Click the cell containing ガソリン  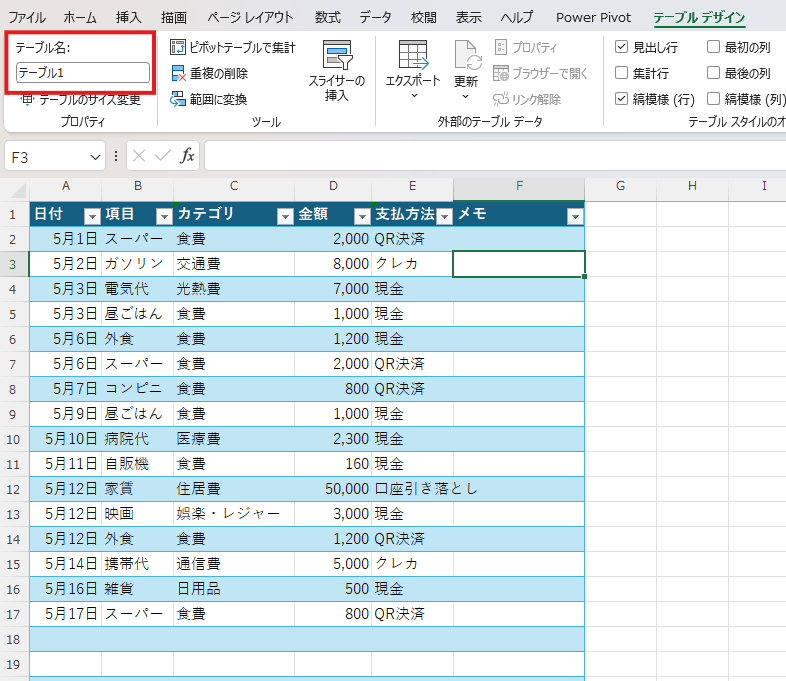[x=138, y=264]
